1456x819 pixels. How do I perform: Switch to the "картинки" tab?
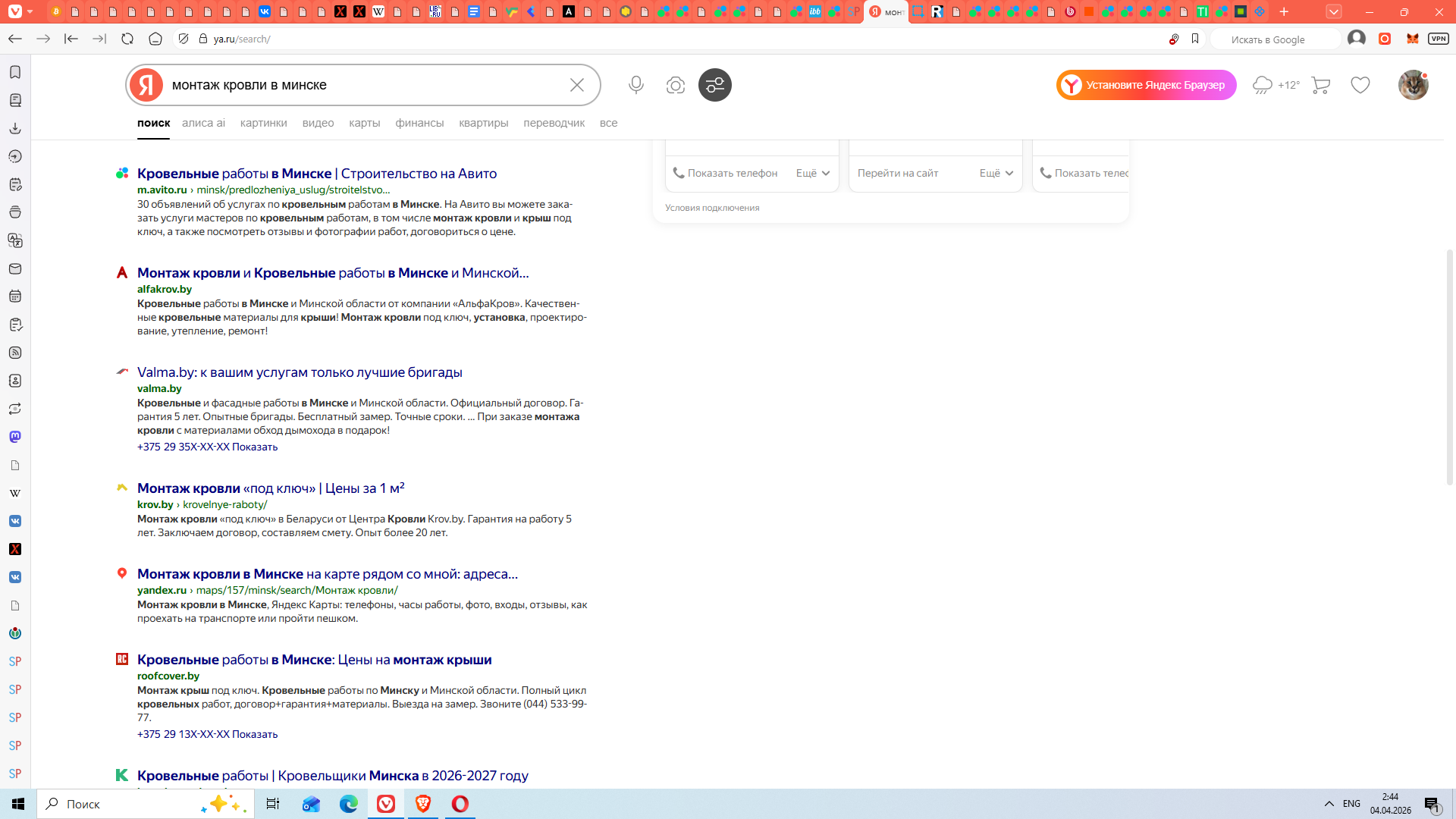pyautogui.click(x=263, y=123)
